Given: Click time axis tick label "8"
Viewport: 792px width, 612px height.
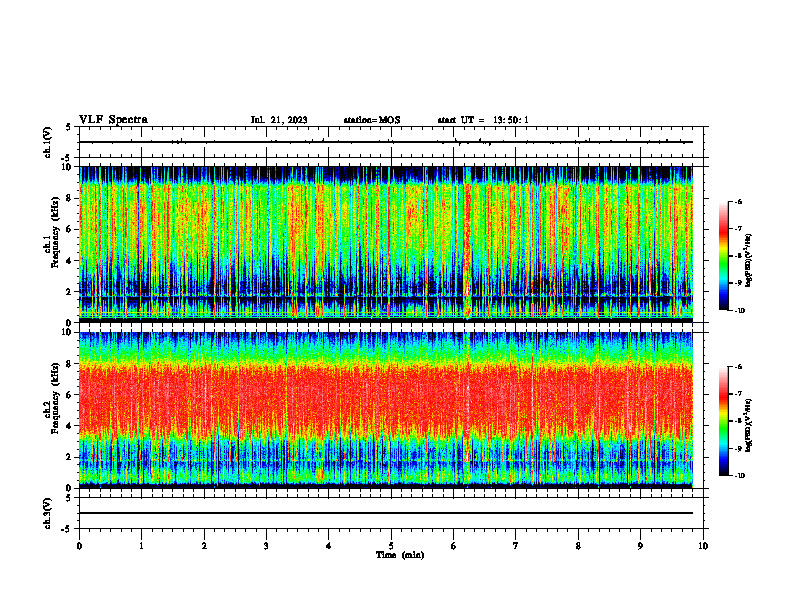Looking at the screenshot, I should 578,546.
